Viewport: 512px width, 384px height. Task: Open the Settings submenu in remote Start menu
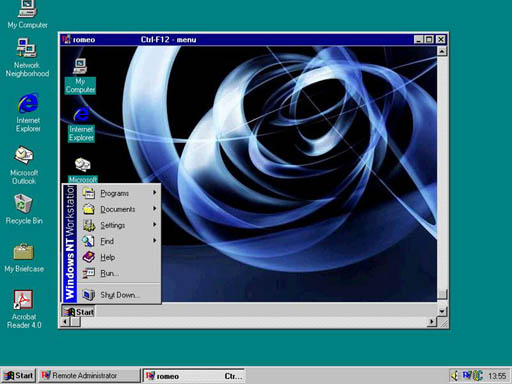click(x=120, y=225)
